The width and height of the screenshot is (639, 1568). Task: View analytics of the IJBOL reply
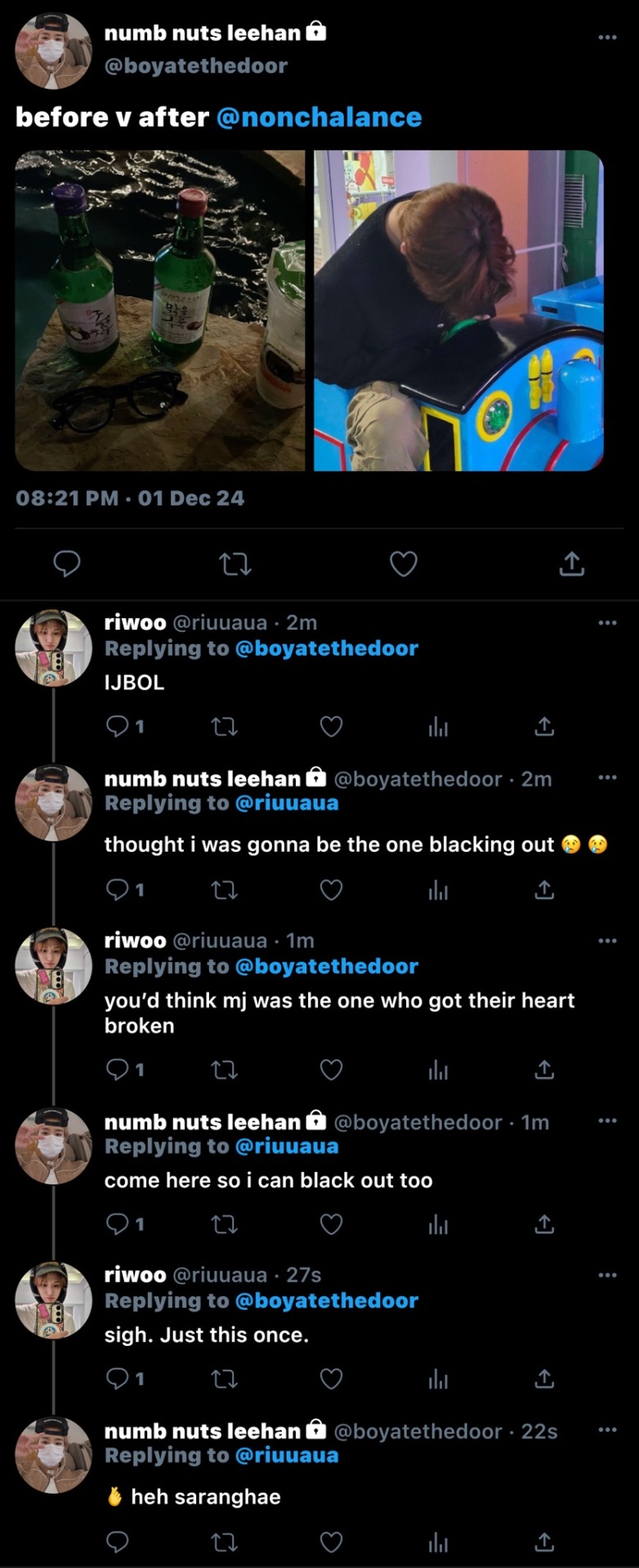click(x=438, y=727)
